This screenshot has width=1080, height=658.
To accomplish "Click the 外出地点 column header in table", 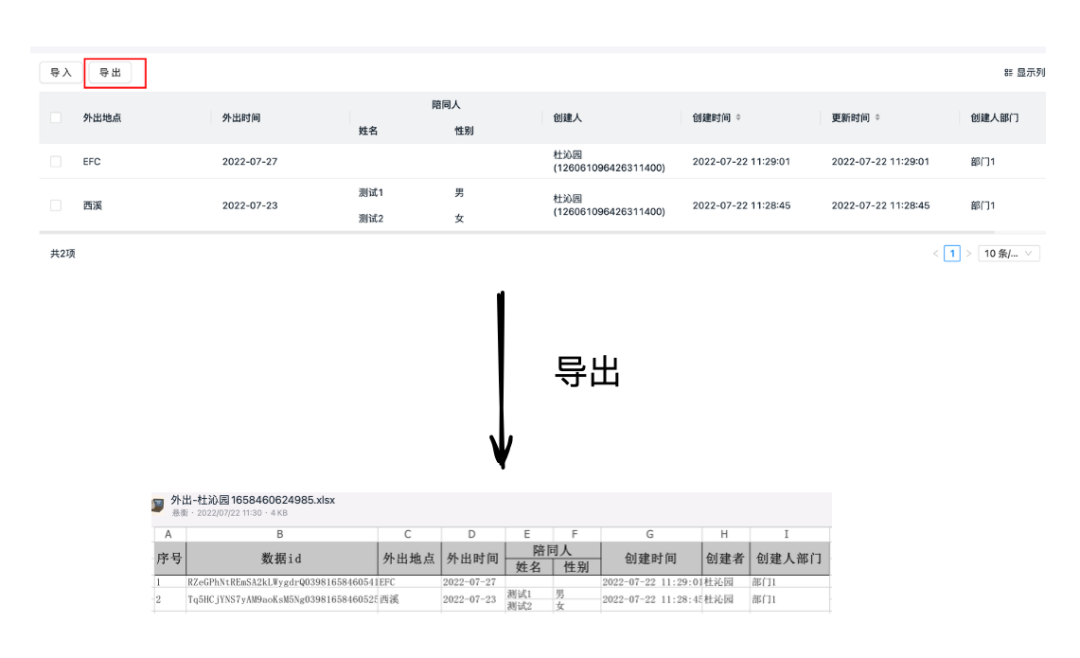I will pos(102,118).
